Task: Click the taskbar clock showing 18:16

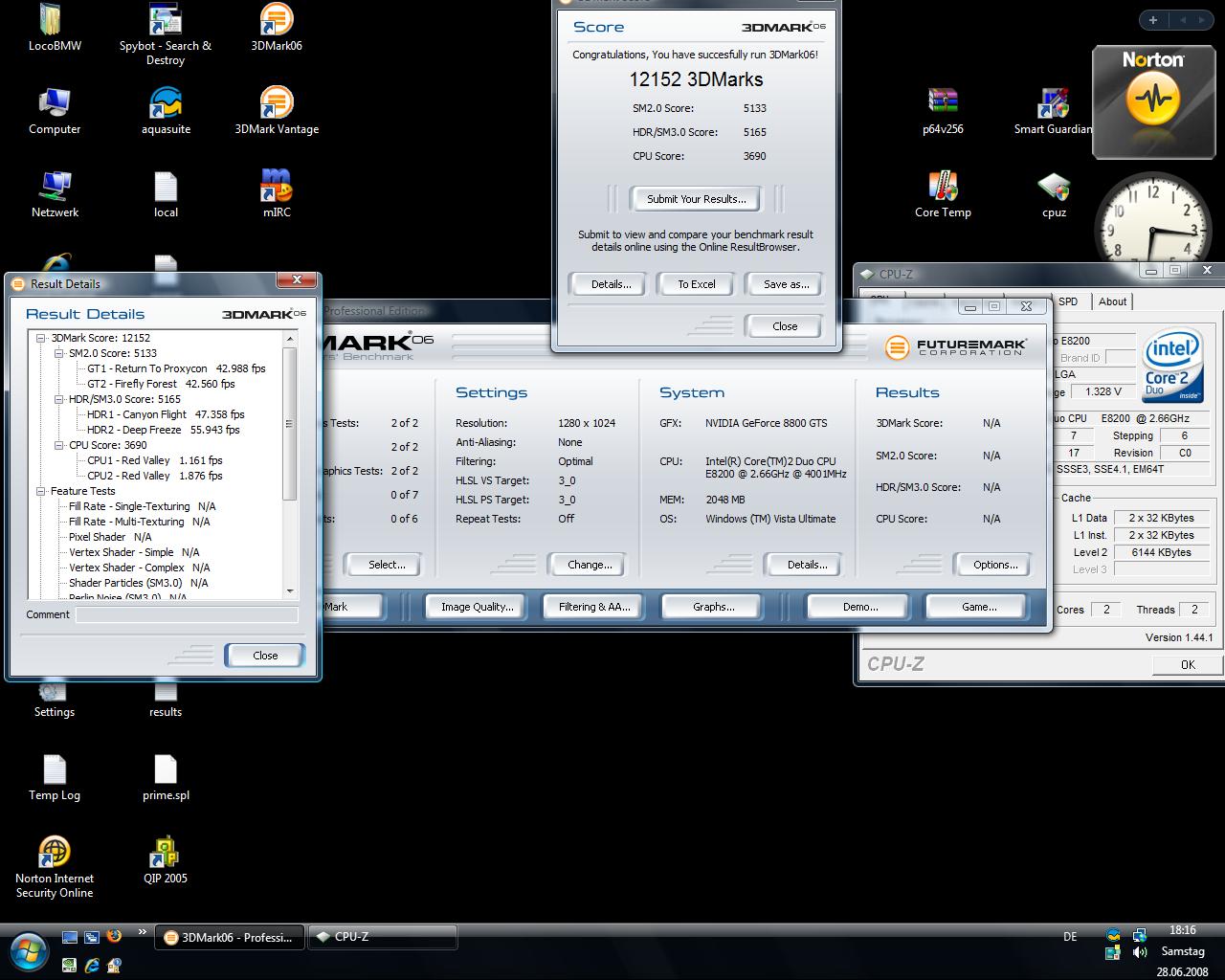Action: coord(1182,929)
